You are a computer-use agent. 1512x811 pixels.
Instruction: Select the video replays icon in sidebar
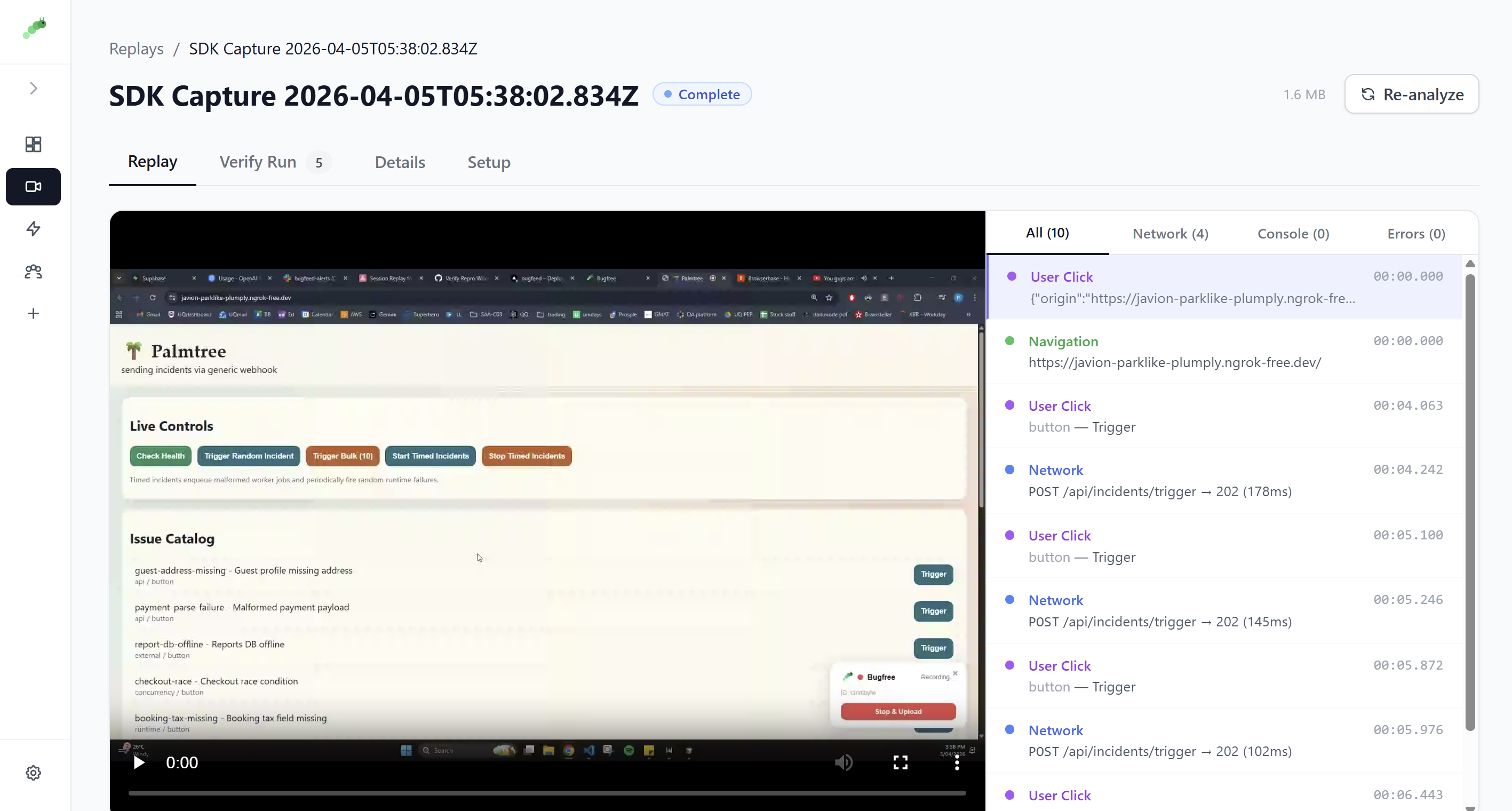[33, 187]
